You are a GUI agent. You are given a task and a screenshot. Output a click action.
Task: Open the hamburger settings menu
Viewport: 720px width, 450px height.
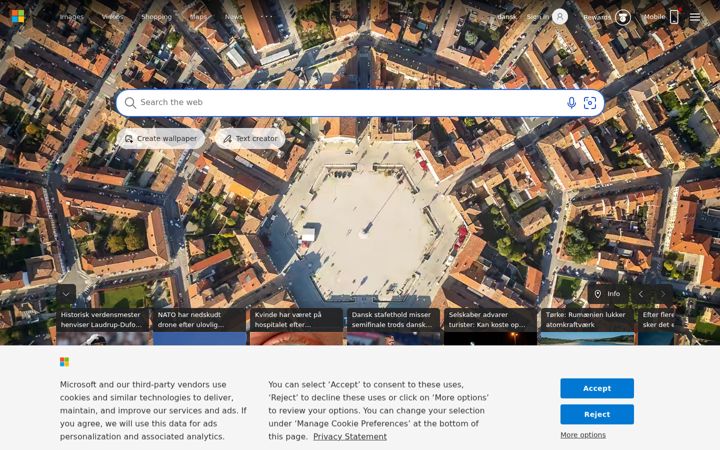pyautogui.click(x=695, y=17)
